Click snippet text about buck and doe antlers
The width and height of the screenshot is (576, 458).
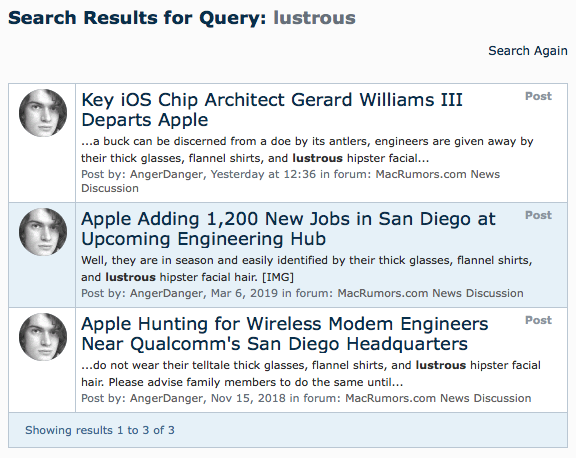[307, 150]
